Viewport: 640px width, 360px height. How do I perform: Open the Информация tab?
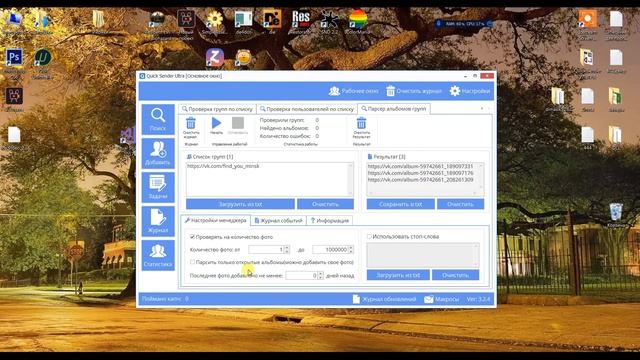330,220
